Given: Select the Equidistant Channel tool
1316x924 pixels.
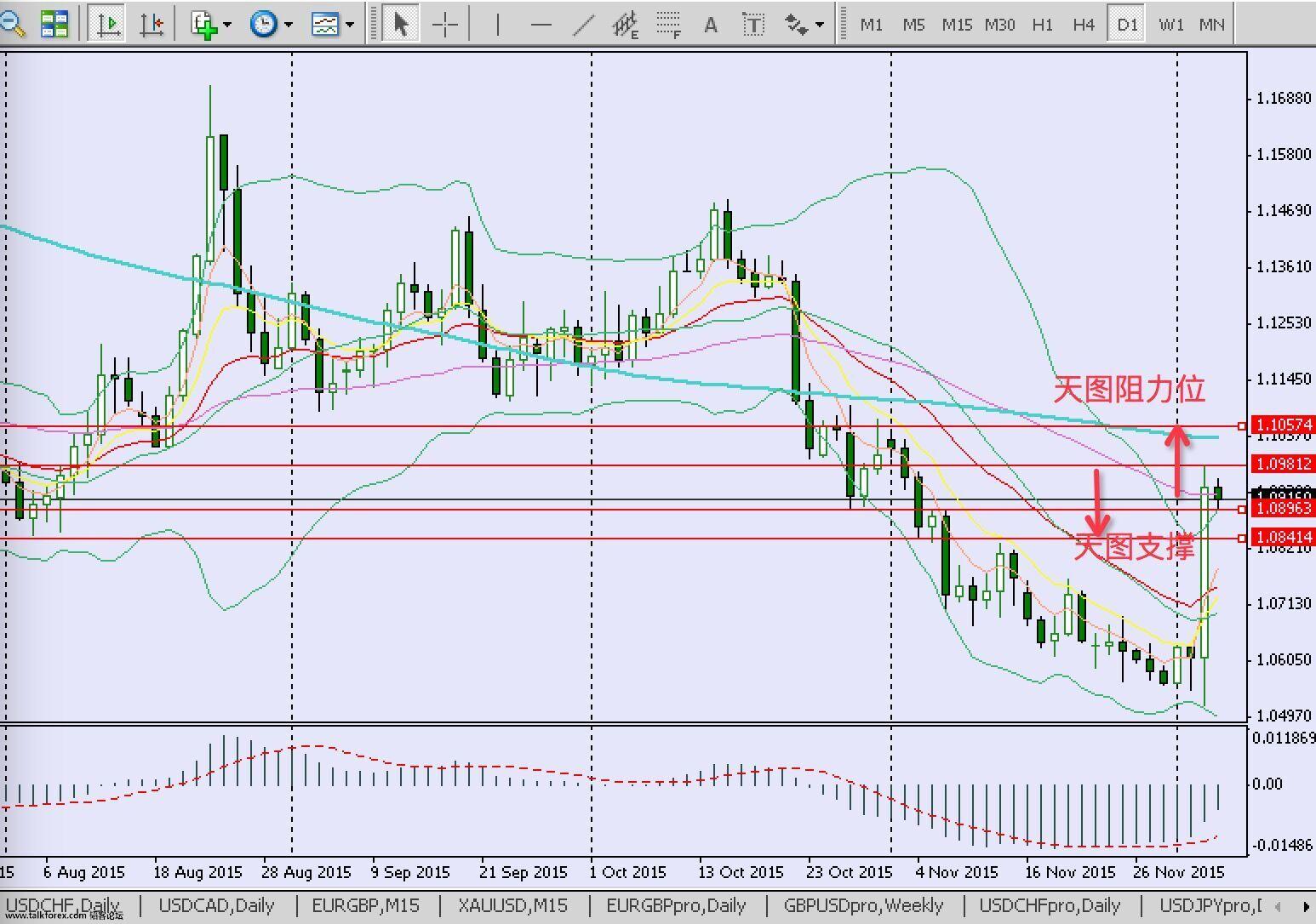Looking at the screenshot, I should [626, 24].
